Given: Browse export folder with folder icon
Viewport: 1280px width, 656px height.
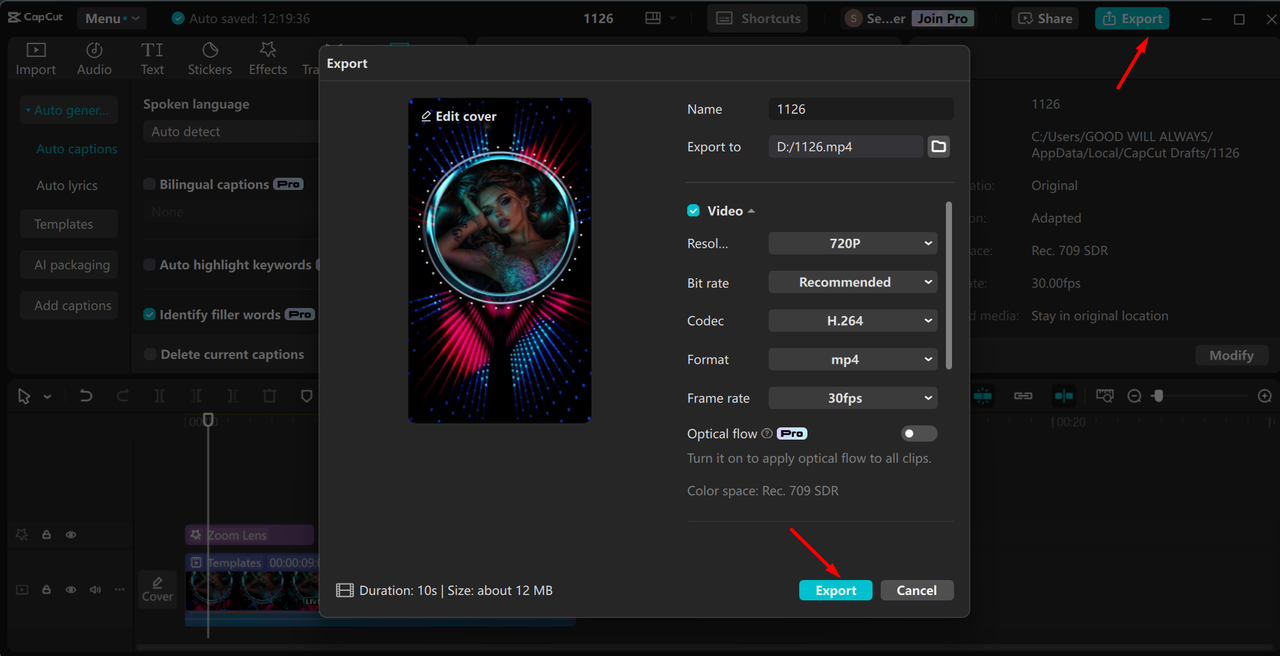Looking at the screenshot, I should click(938, 147).
